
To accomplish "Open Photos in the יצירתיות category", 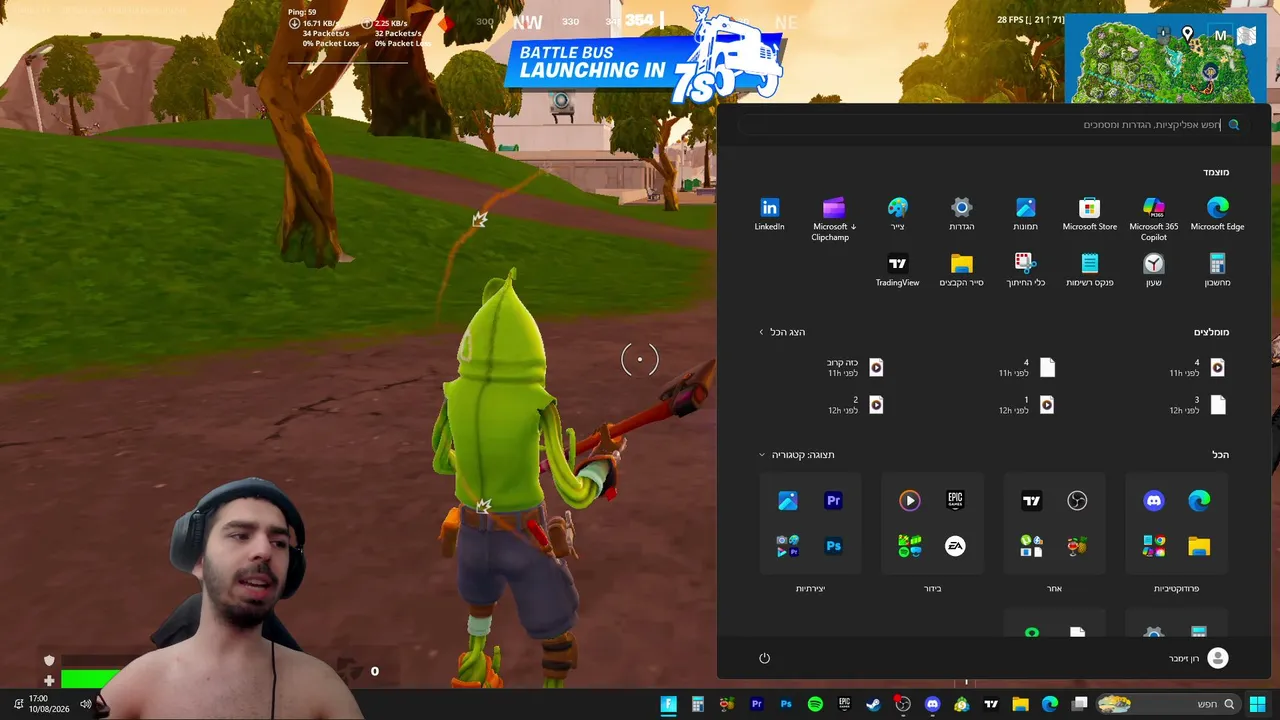I will click(787, 501).
